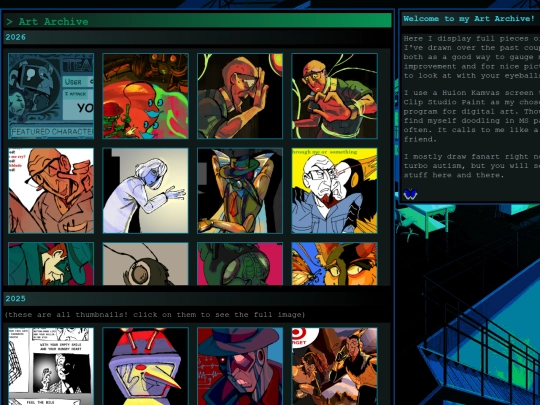The width and height of the screenshot is (540, 405).
Task: Open the yellow background kissing men thumbnail
Action: point(334,191)
